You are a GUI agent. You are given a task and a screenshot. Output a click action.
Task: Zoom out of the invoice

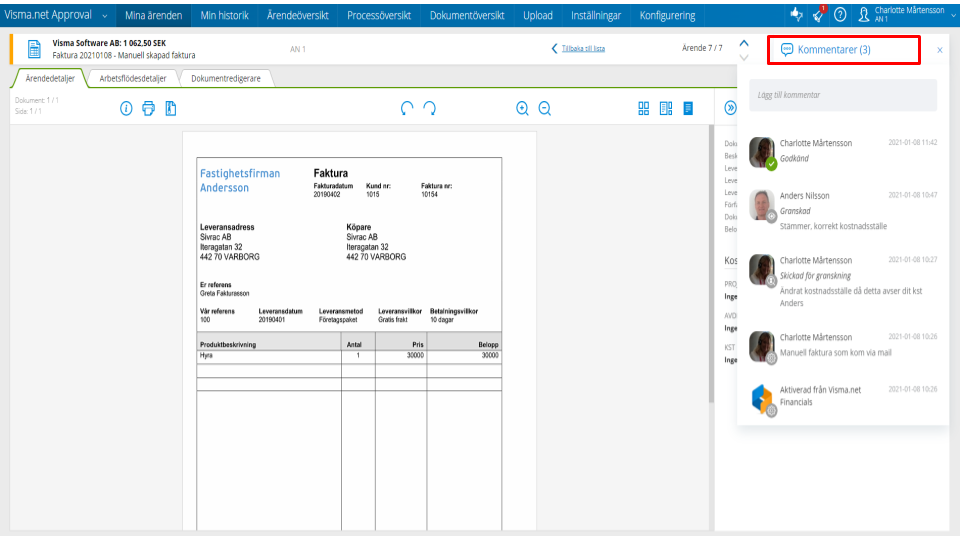tap(545, 108)
